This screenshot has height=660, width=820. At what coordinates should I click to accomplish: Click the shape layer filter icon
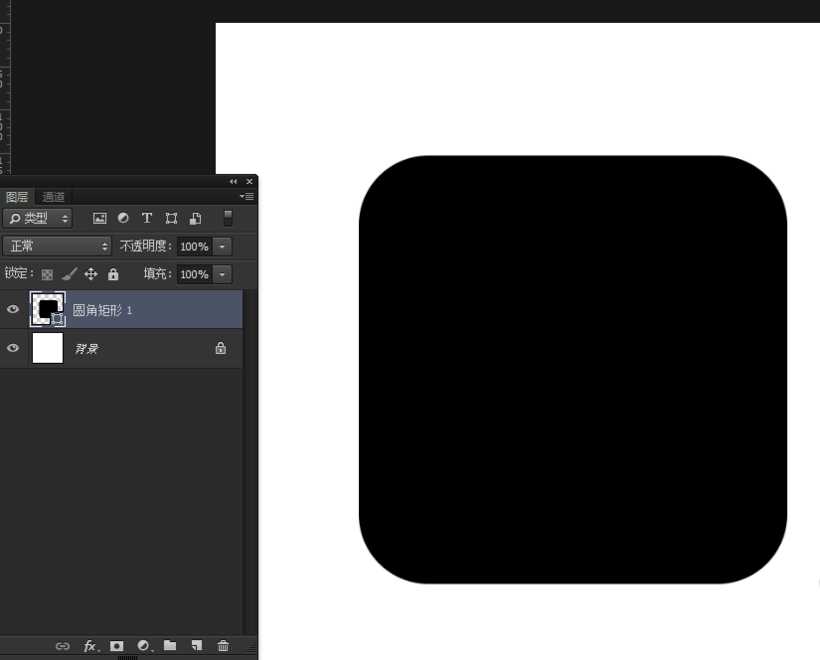(x=171, y=218)
